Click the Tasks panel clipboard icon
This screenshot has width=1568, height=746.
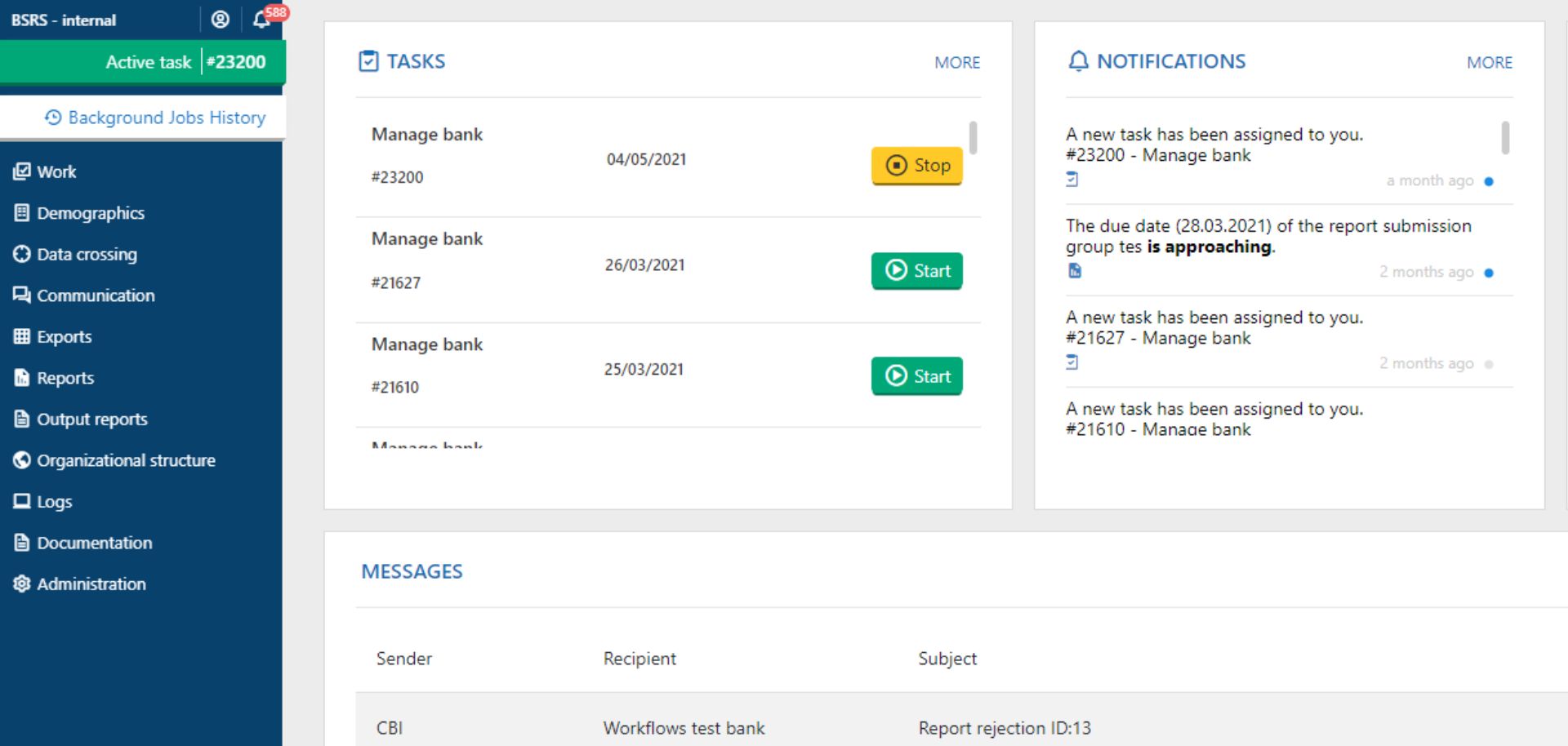click(368, 61)
